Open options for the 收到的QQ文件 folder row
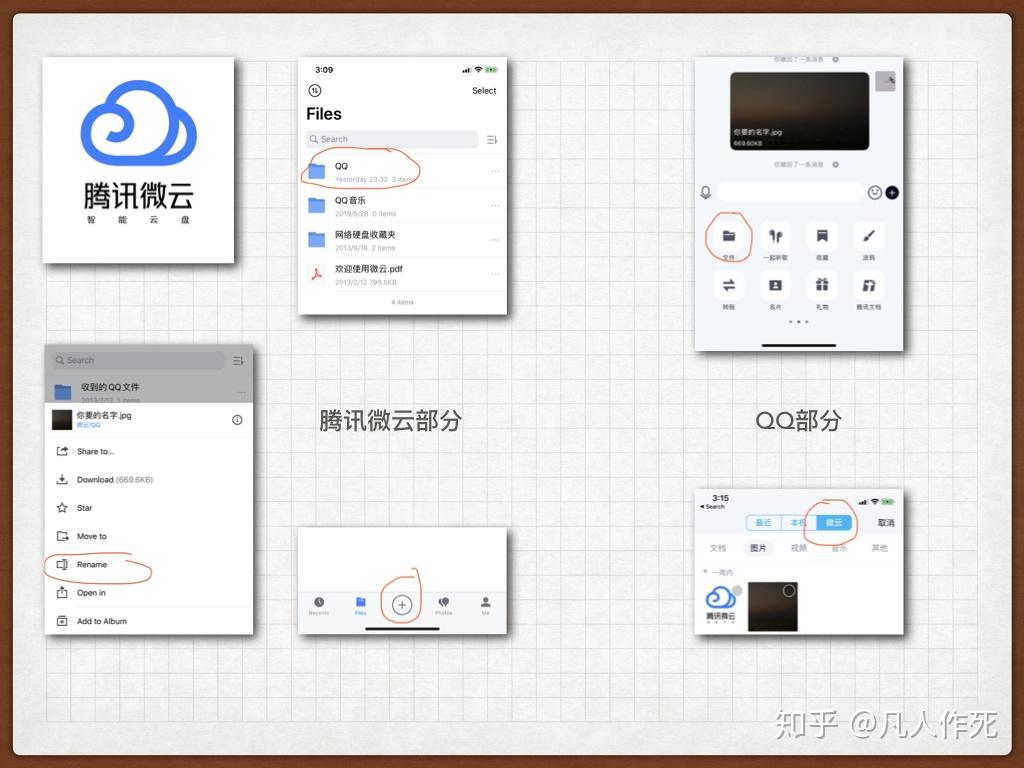The image size is (1024, 768). click(x=242, y=392)
